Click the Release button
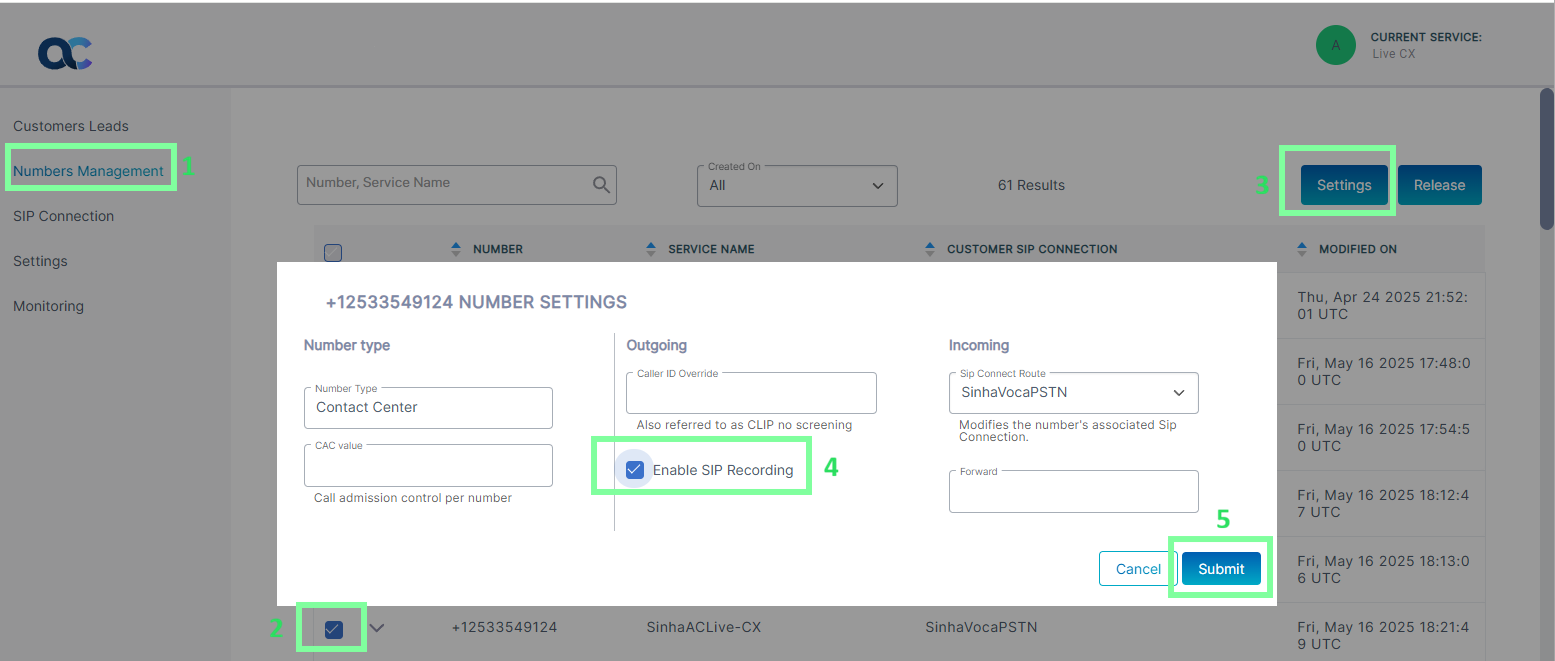1555x661 pixels. [x=1439, y=185]
